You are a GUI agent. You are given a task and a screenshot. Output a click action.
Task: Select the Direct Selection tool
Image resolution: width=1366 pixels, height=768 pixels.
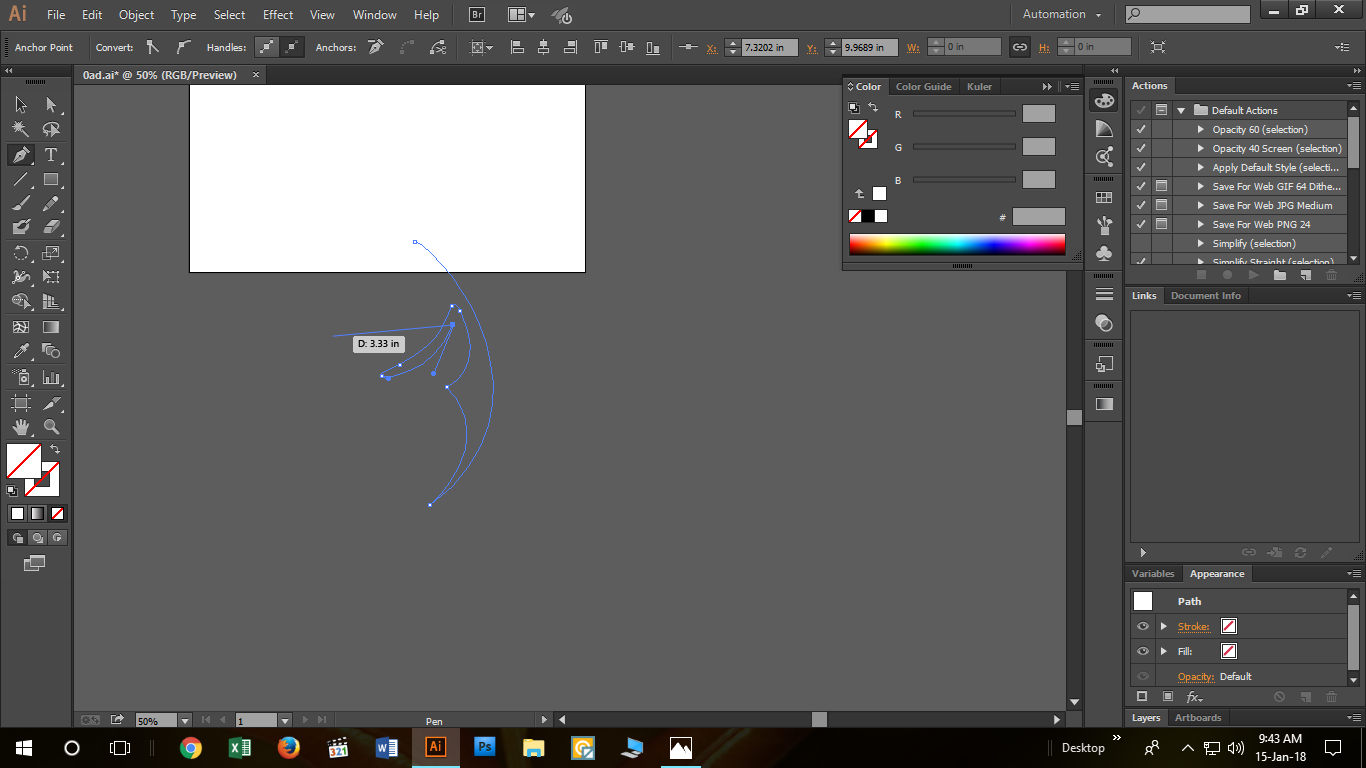(x=51, y=105)
